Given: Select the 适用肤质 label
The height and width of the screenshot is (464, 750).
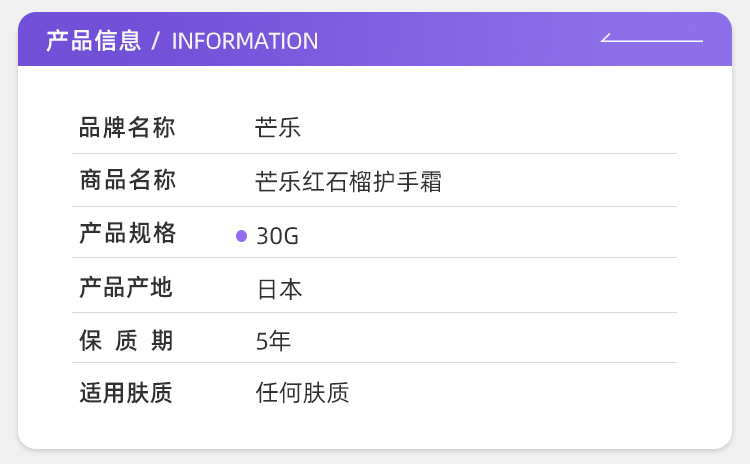Looking at the screenshot, I should click(126, 393).
